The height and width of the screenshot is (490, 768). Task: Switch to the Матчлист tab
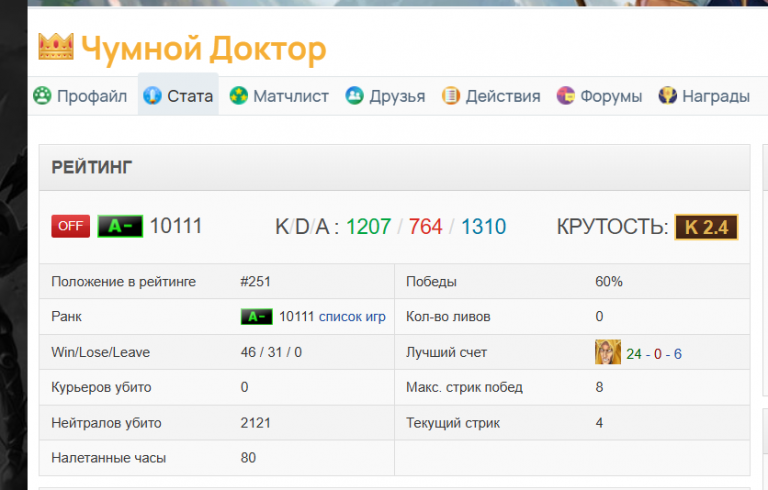[x=279, y=96]
